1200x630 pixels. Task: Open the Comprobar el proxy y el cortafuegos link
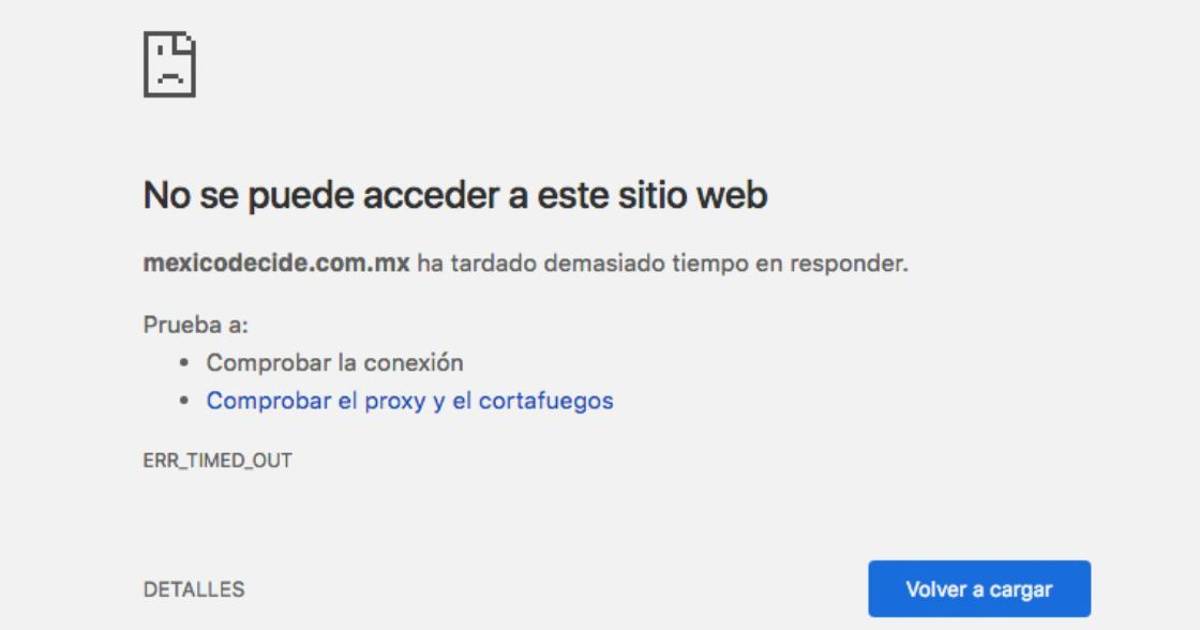(x=410, y=401)
